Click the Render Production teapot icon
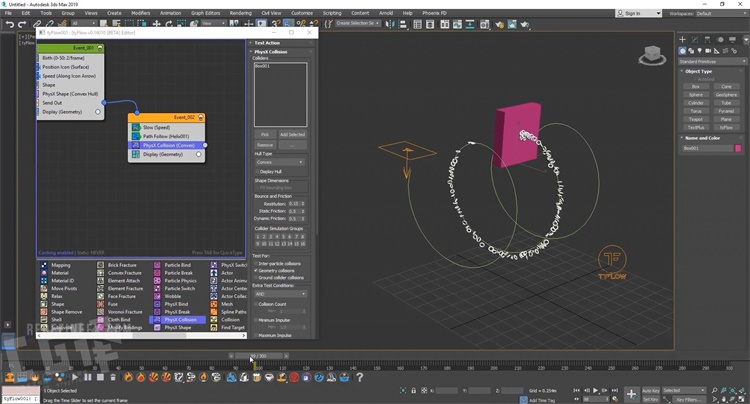Image resolution: width=750 pixels, height=404 pixels. pos(525,24)
